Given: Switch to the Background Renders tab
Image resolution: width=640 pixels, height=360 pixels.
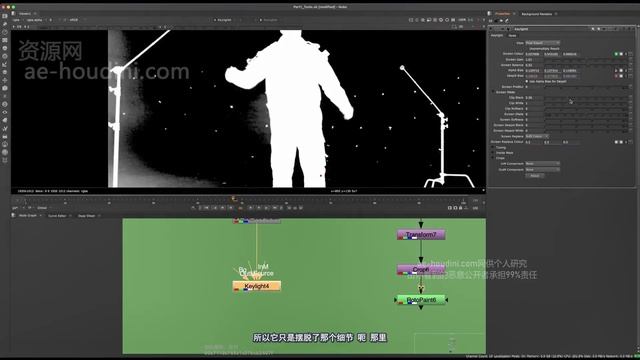Looking at the screenshot, I should click(536, 14).
